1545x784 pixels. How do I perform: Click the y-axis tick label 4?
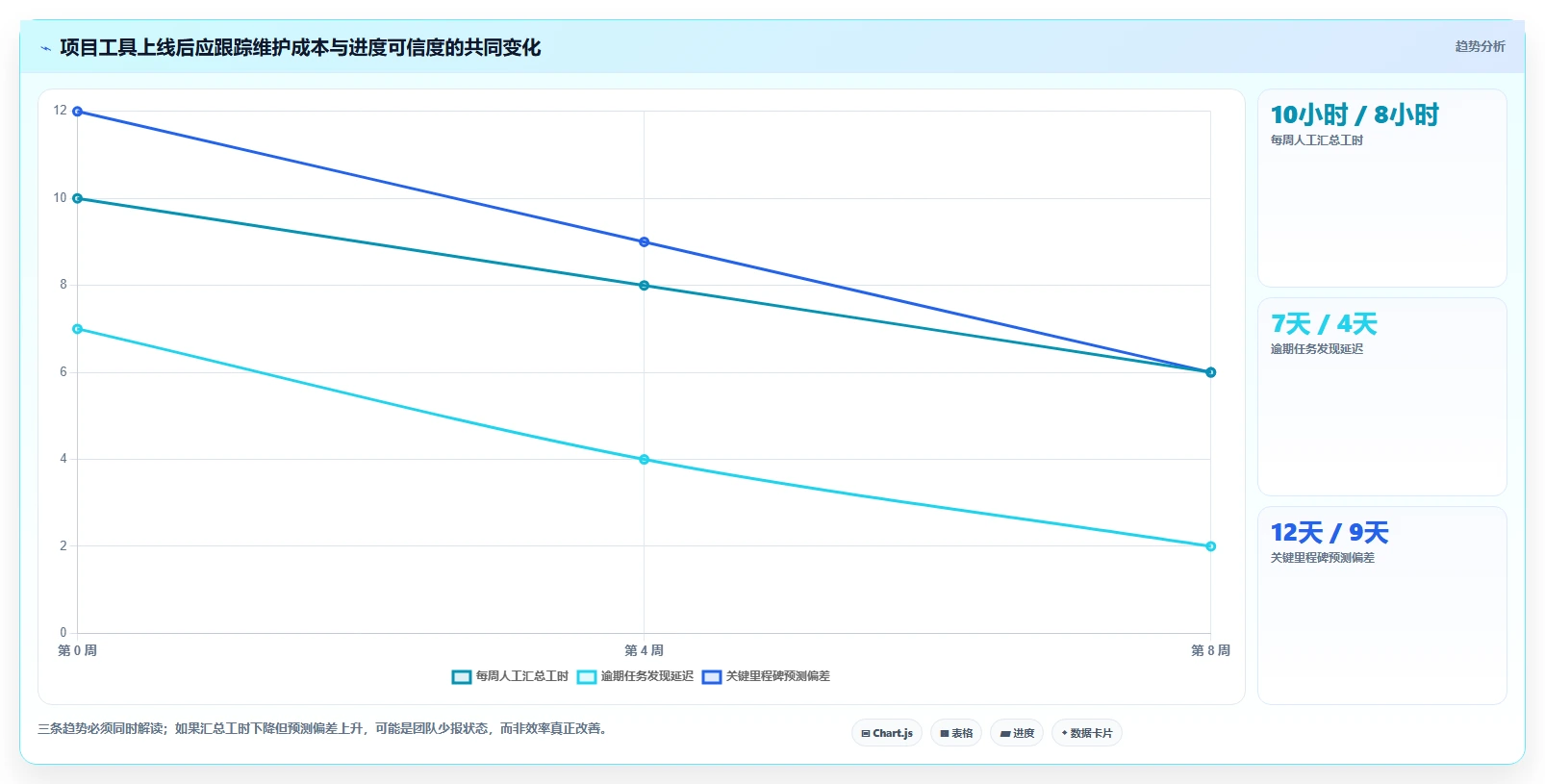click(63, 459)
